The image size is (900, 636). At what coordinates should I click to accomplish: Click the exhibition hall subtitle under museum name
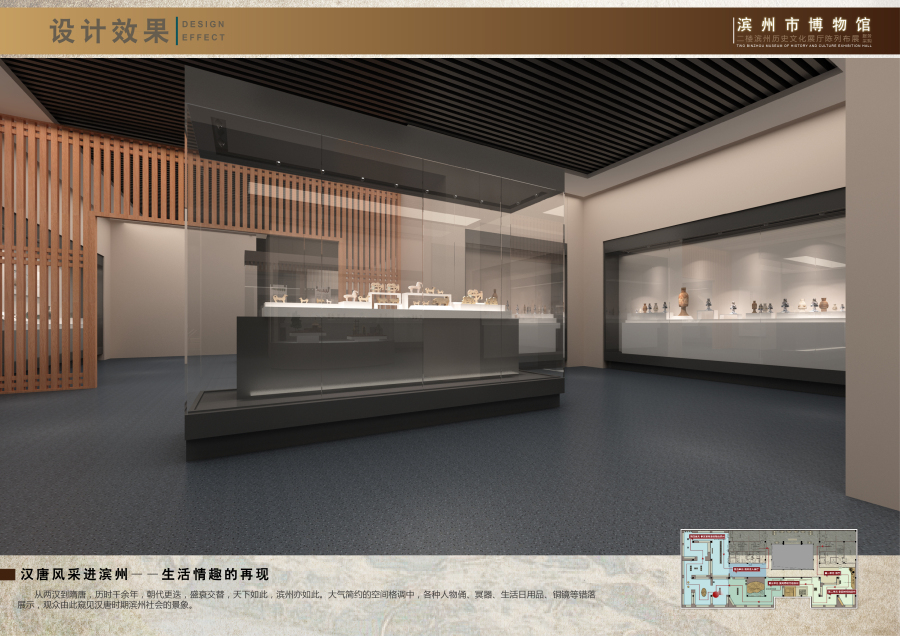[x=803, y=40]
